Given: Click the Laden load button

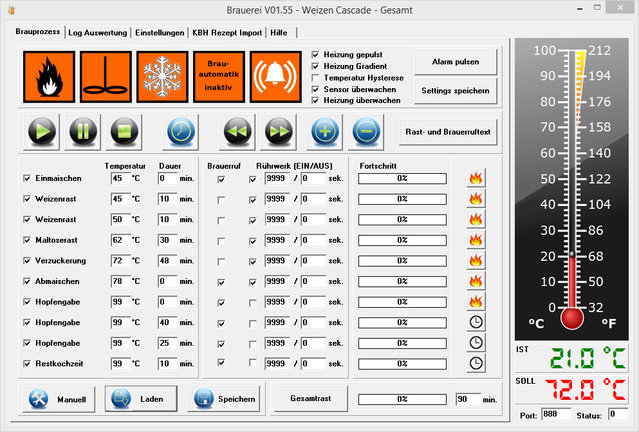Looking at the screenshot, I should coord(141,399).
